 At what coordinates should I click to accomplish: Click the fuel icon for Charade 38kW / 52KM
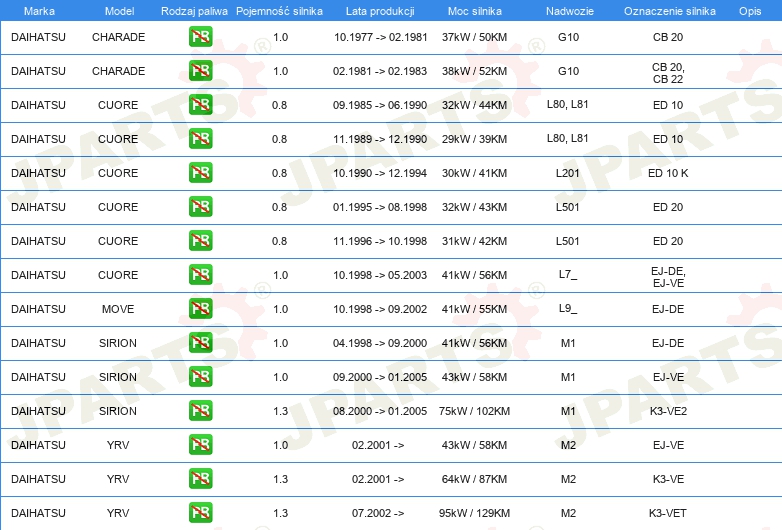[x=200, y=71]
